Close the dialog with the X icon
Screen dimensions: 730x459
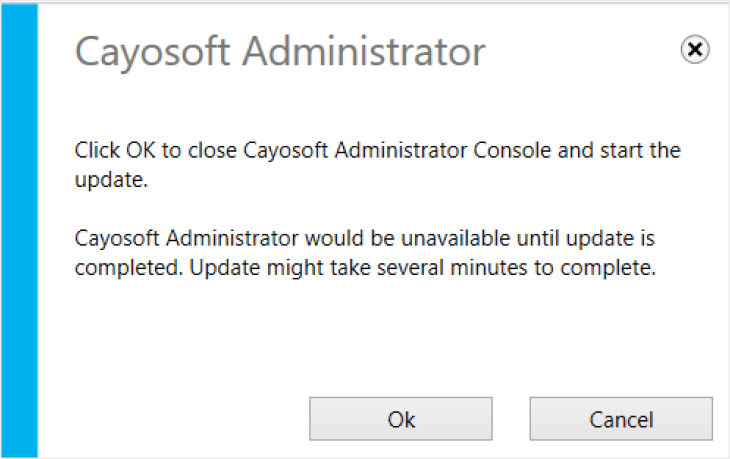tap(695, 49)
